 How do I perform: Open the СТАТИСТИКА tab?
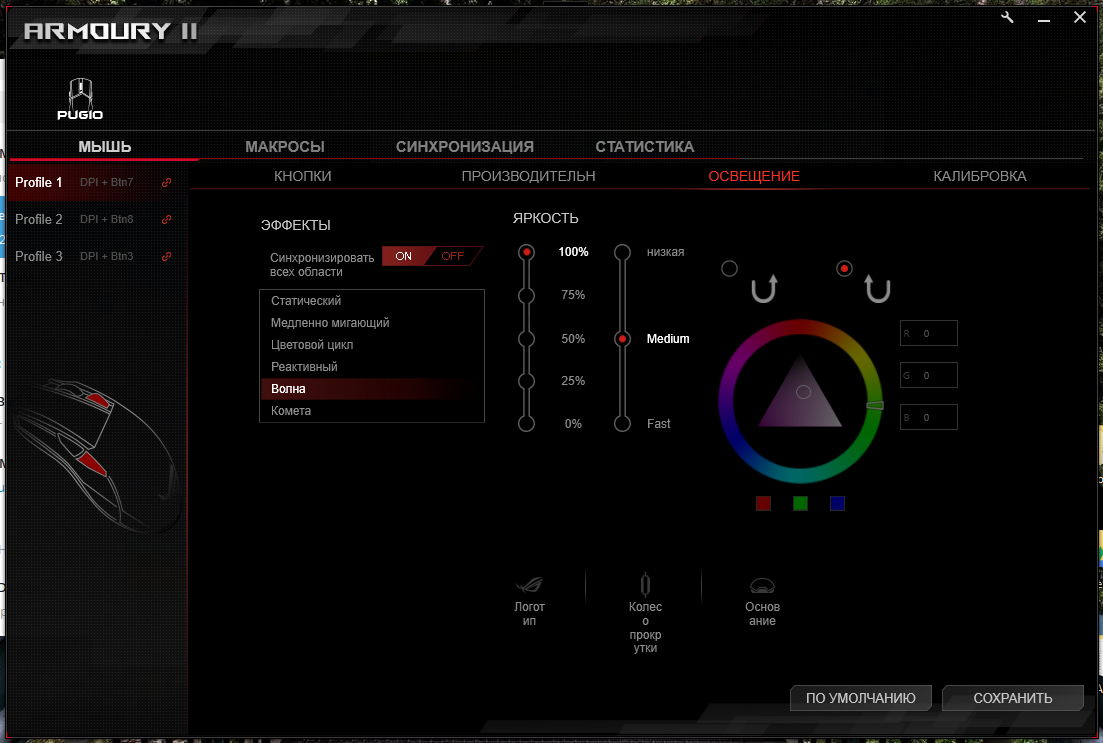point(644,147)
